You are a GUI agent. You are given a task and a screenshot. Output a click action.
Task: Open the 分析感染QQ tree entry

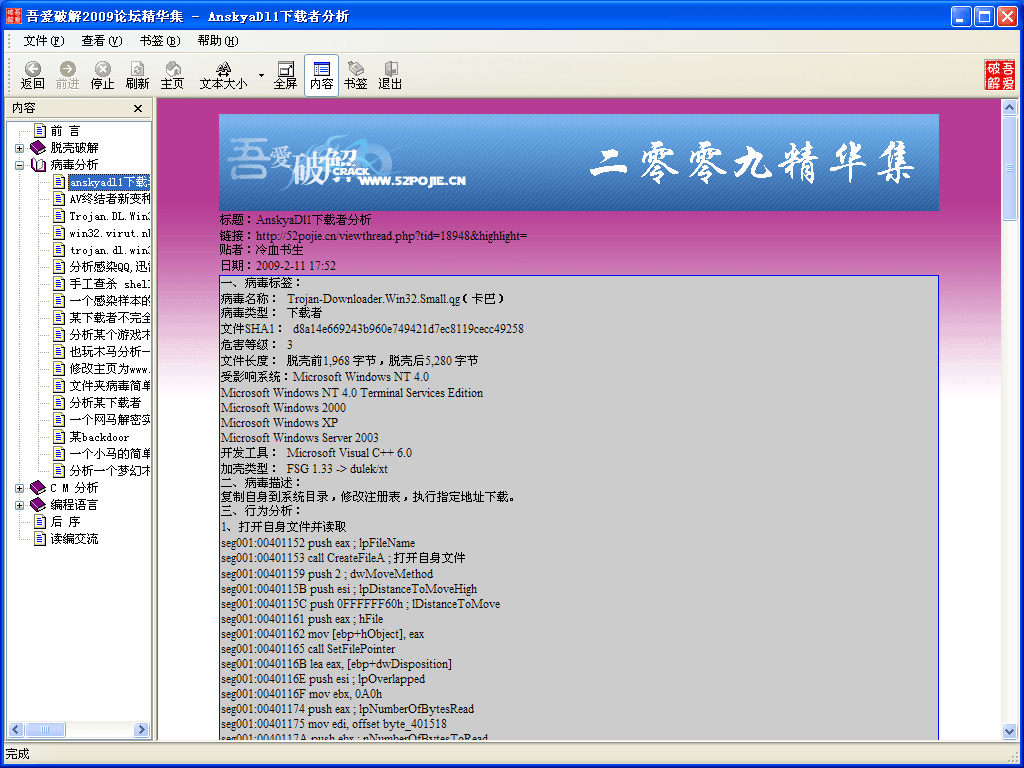point(109,267)
